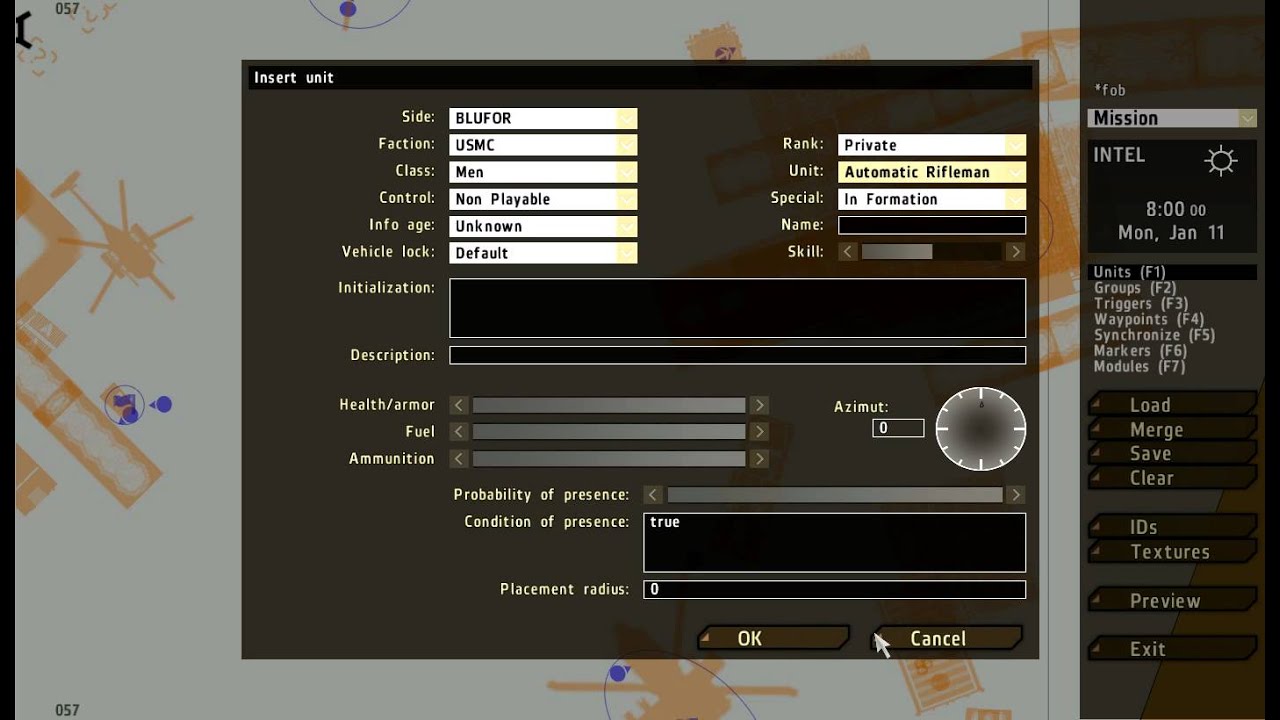The height and width of the screenshot is (720, 1280).
Task: Open the Rank dropdown showing Private
Action: (x=932, y=145)
